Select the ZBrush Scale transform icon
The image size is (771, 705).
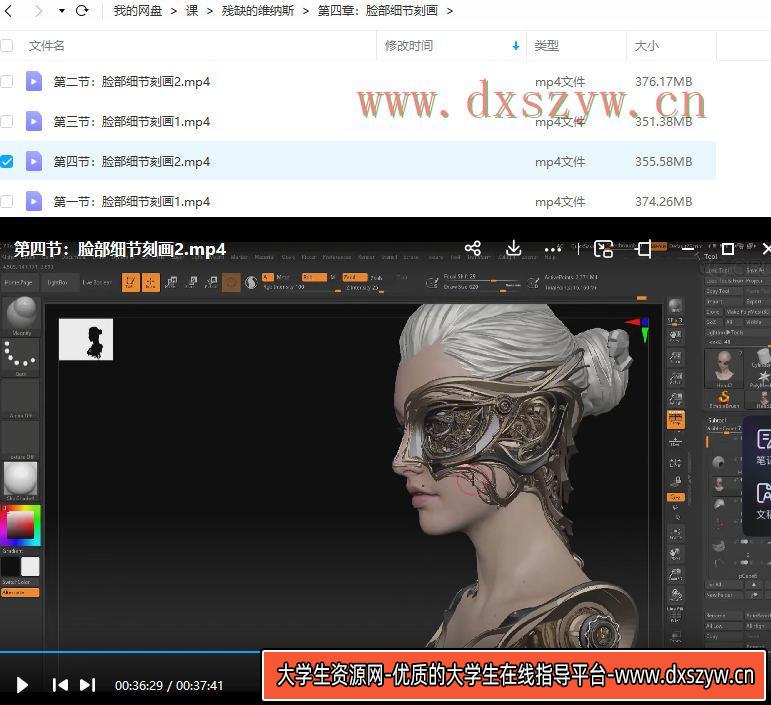(x=192, y=282)
